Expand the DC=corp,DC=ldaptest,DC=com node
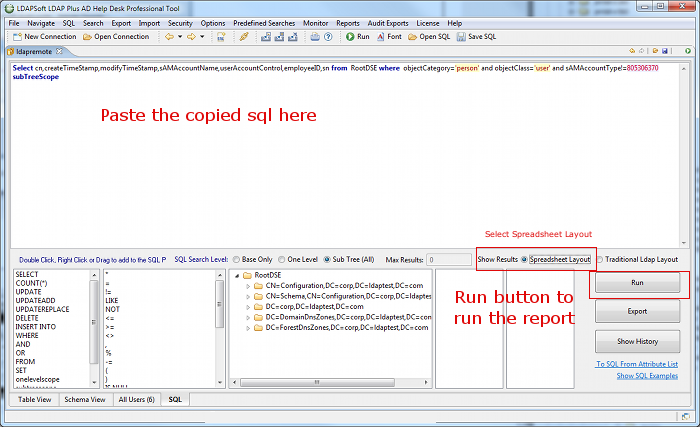 (248, 307)
